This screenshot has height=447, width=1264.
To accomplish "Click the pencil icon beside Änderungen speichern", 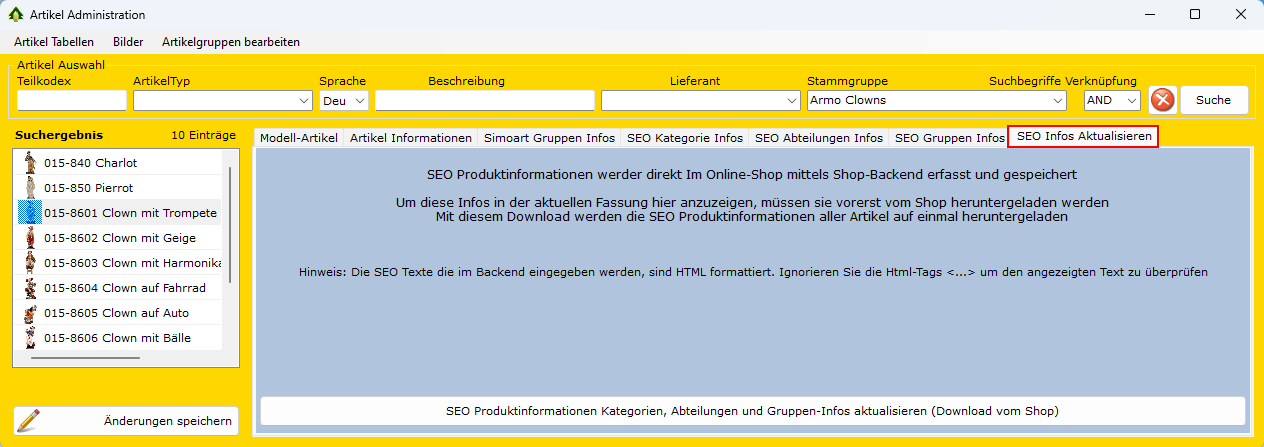I will pyautogui.click(x=30, y=421).
